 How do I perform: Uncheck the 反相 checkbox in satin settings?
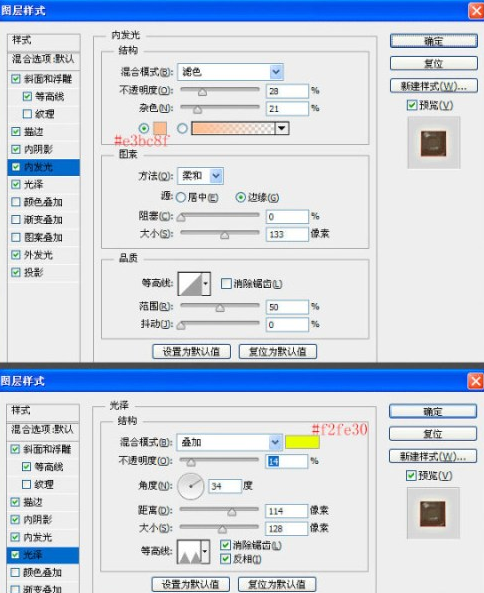[225, 559]
